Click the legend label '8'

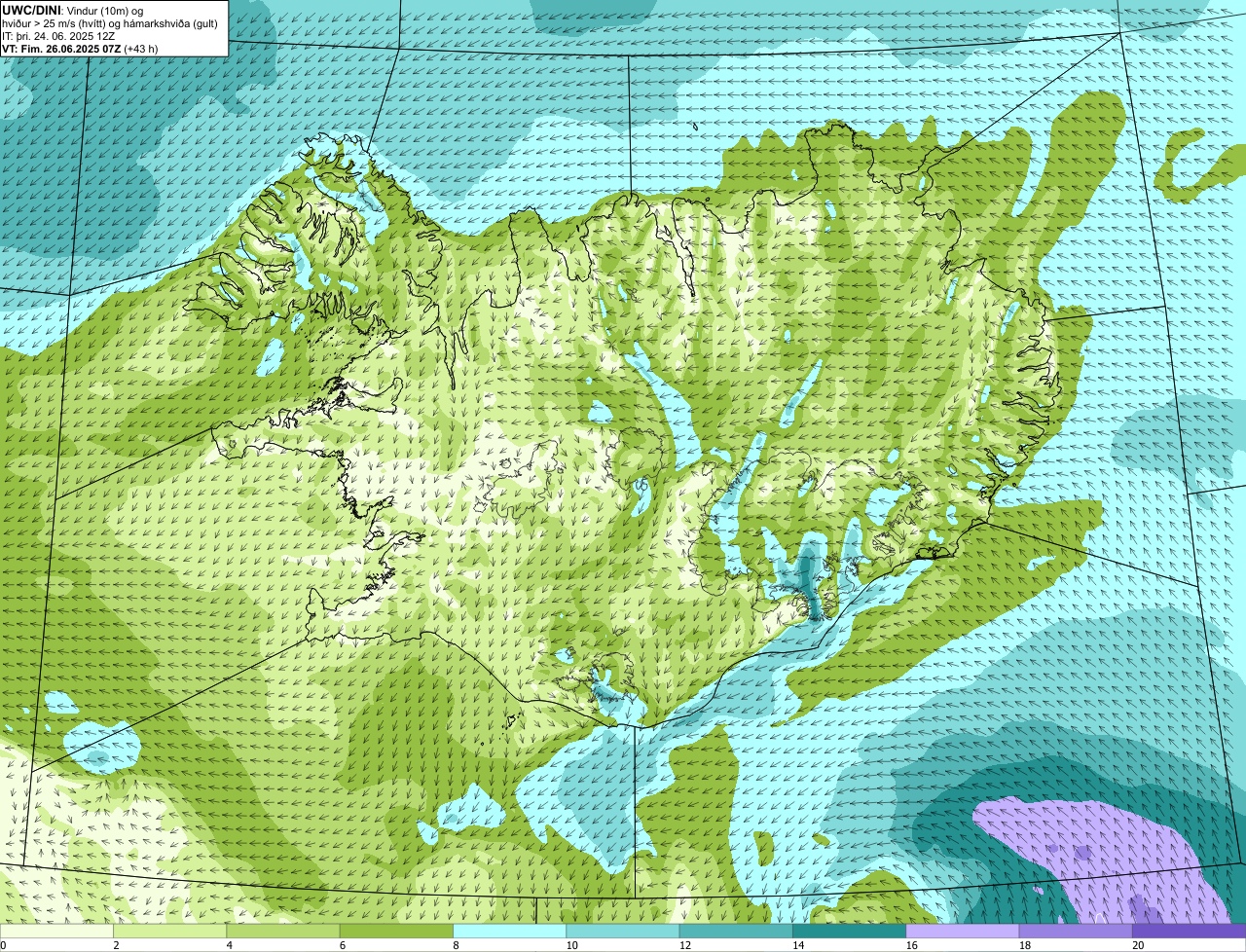pos(456,945)
